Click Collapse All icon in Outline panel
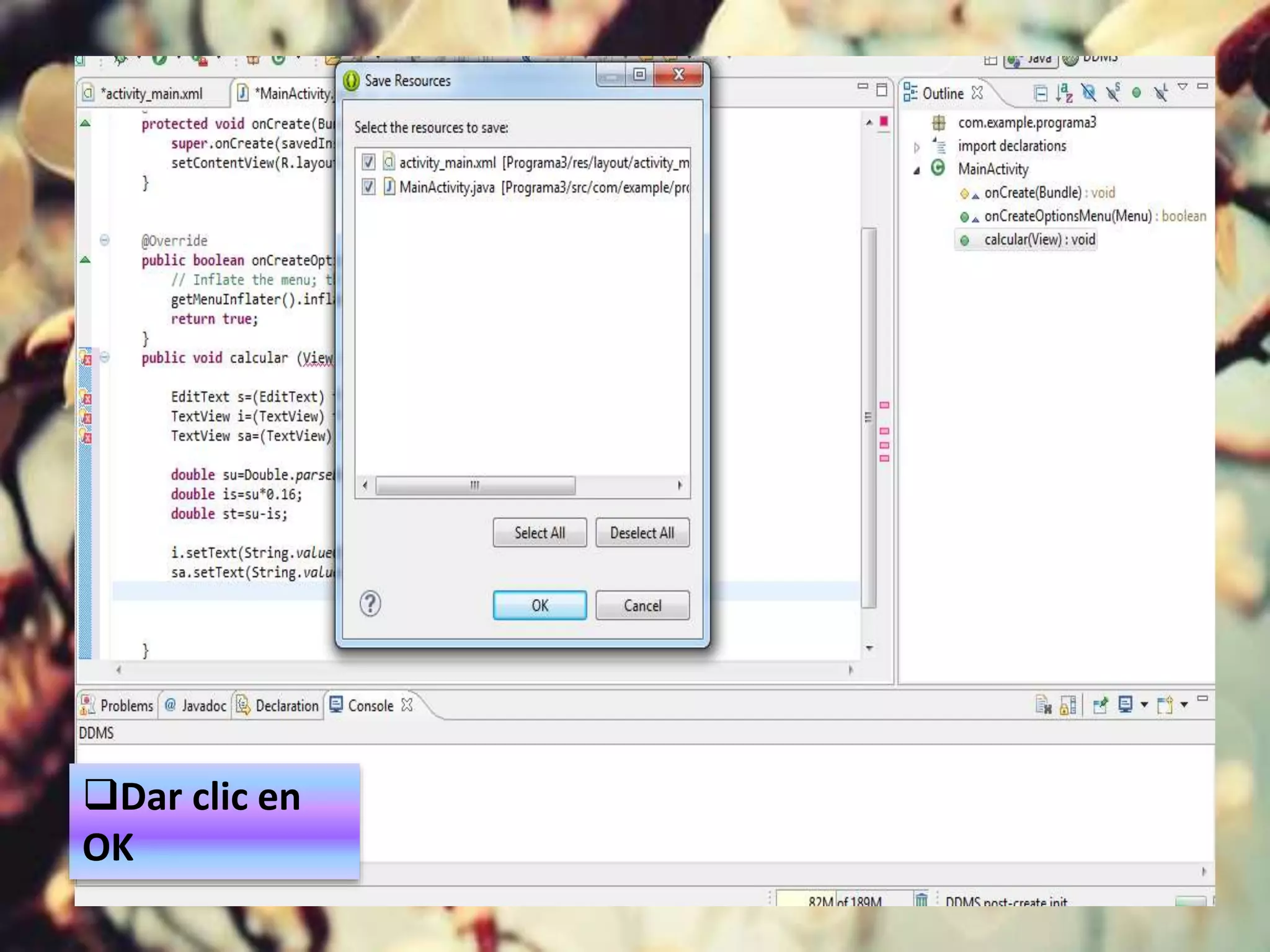Screen dimensions: 1270x952 (1041, 93)
